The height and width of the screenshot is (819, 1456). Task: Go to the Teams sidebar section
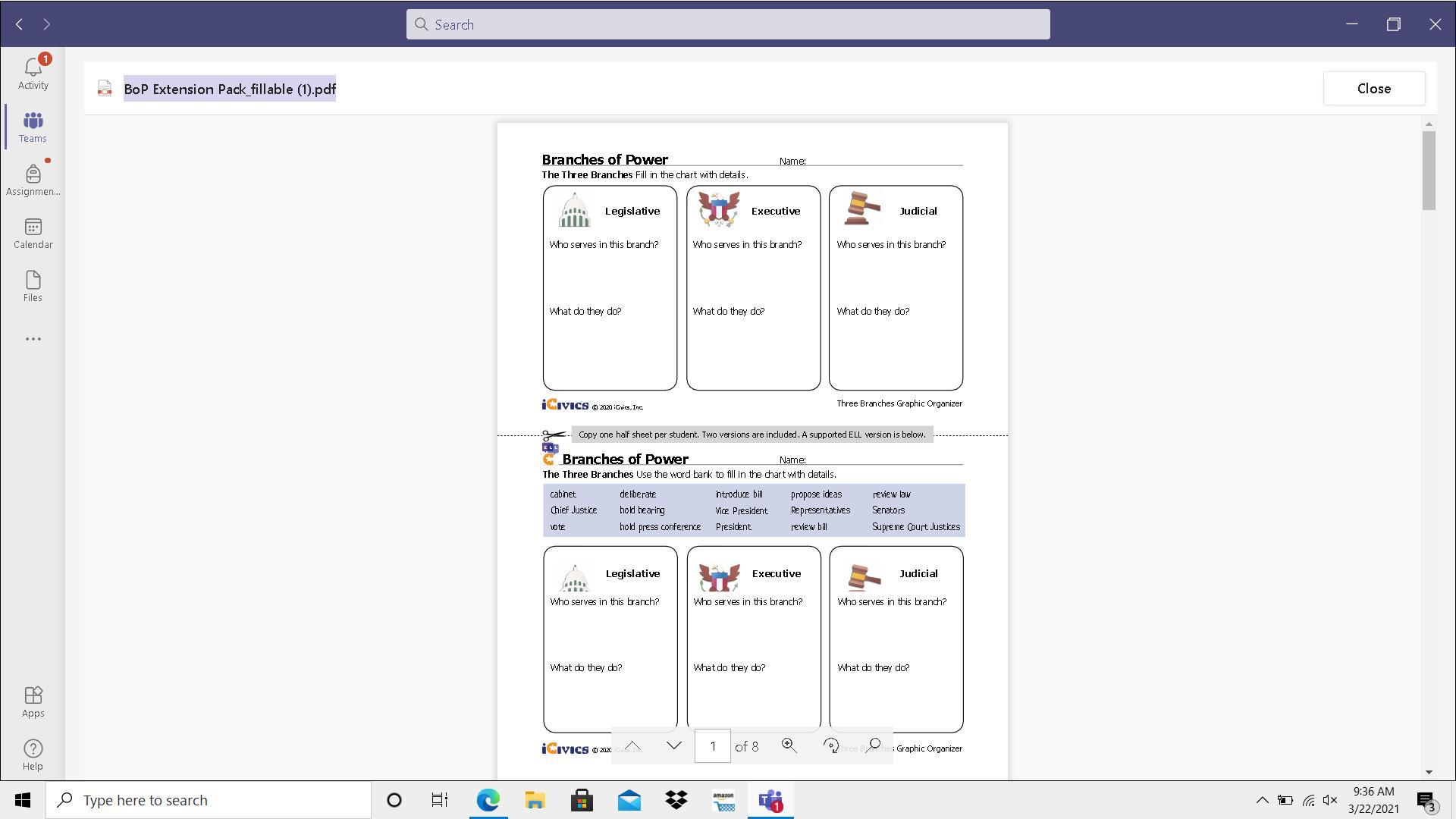33,127
